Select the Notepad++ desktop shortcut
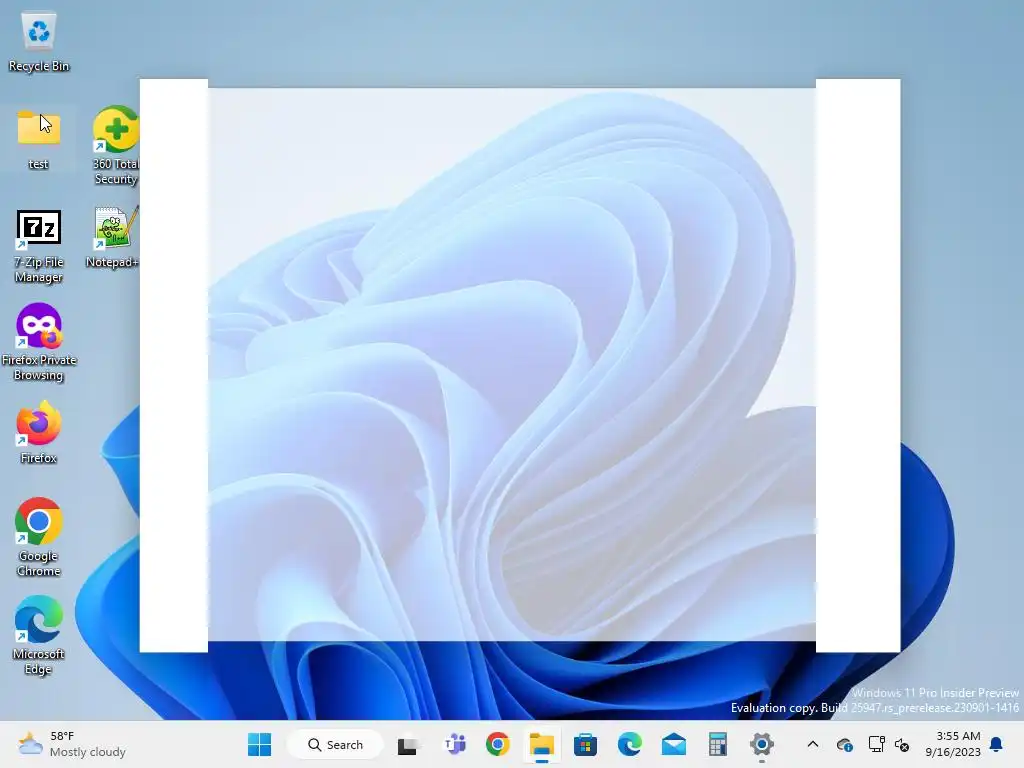The image size is (1024, 768). (x=112, y=238)
